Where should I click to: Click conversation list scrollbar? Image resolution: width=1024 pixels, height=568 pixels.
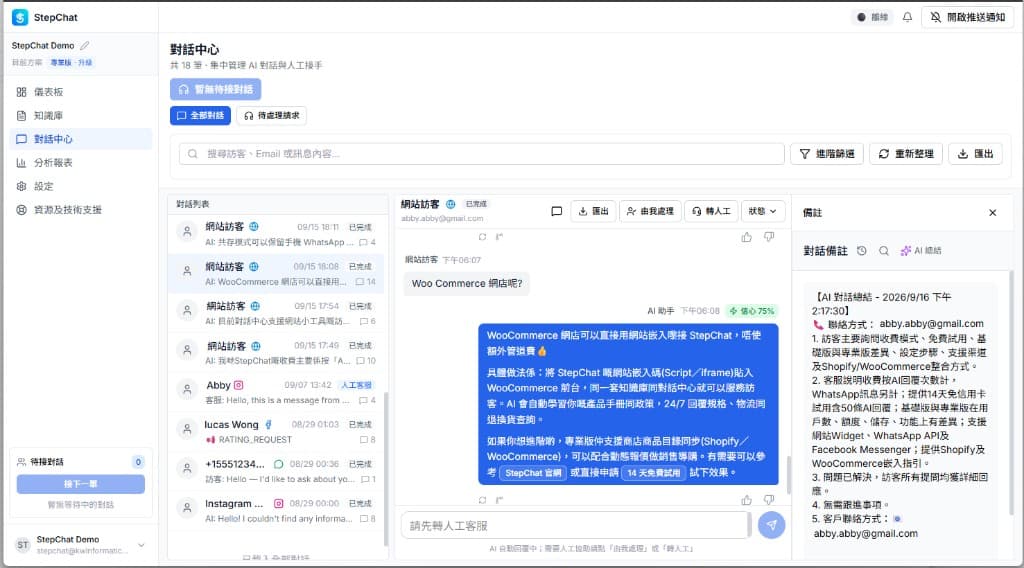[x=386, y=469]
